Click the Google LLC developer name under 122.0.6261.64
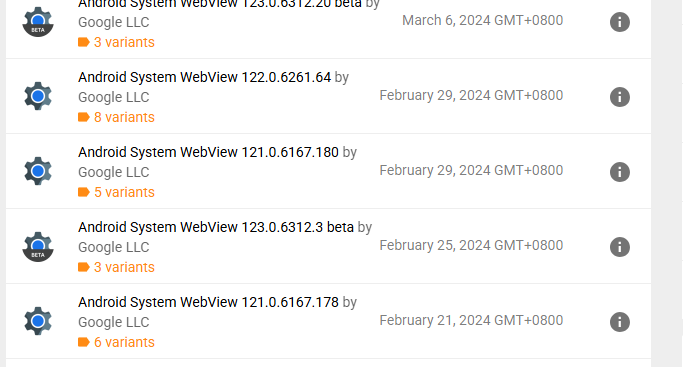 coord(114,97)
